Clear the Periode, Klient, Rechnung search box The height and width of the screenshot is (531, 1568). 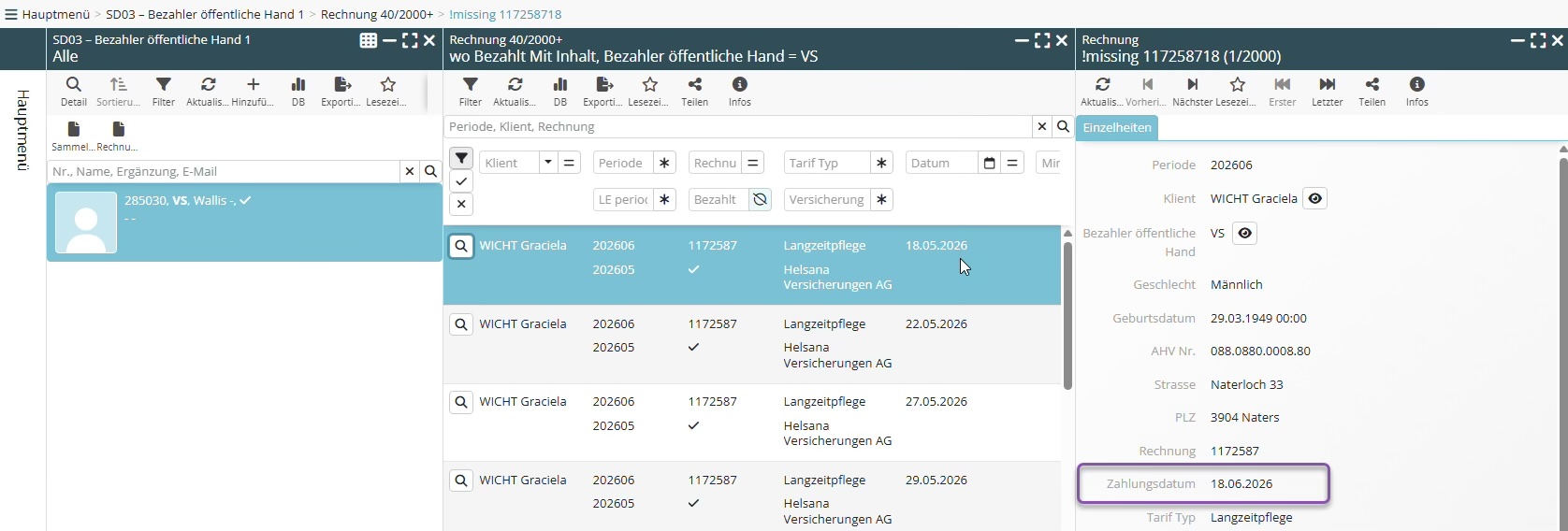click(x=1042, y=127)
